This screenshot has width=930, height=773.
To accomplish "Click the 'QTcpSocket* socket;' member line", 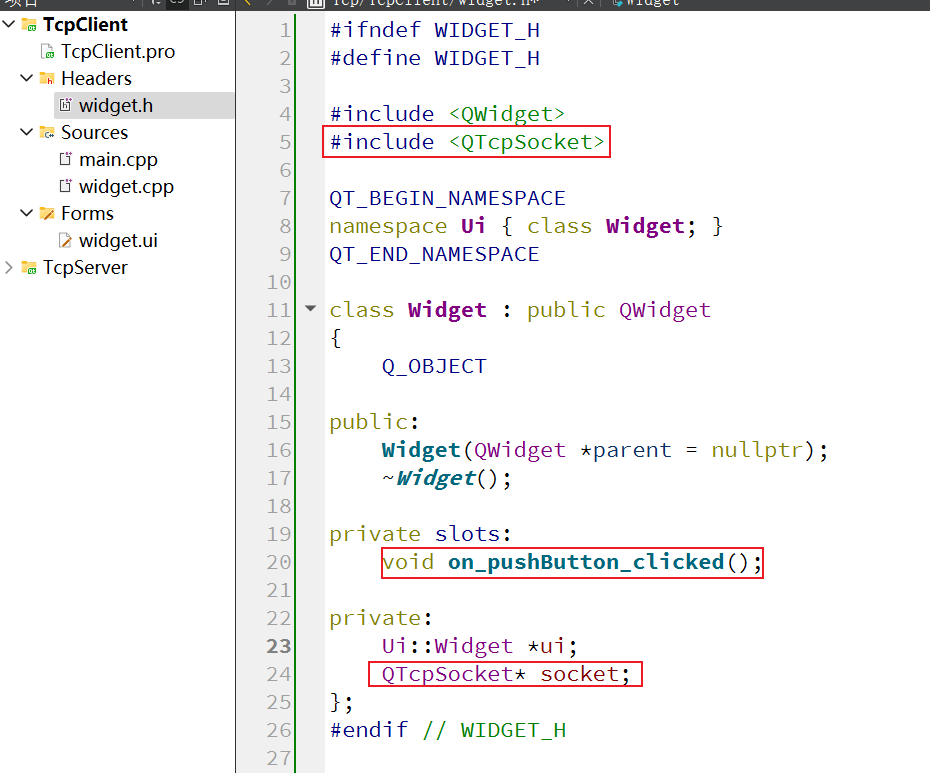I will (x=506, y=674).
